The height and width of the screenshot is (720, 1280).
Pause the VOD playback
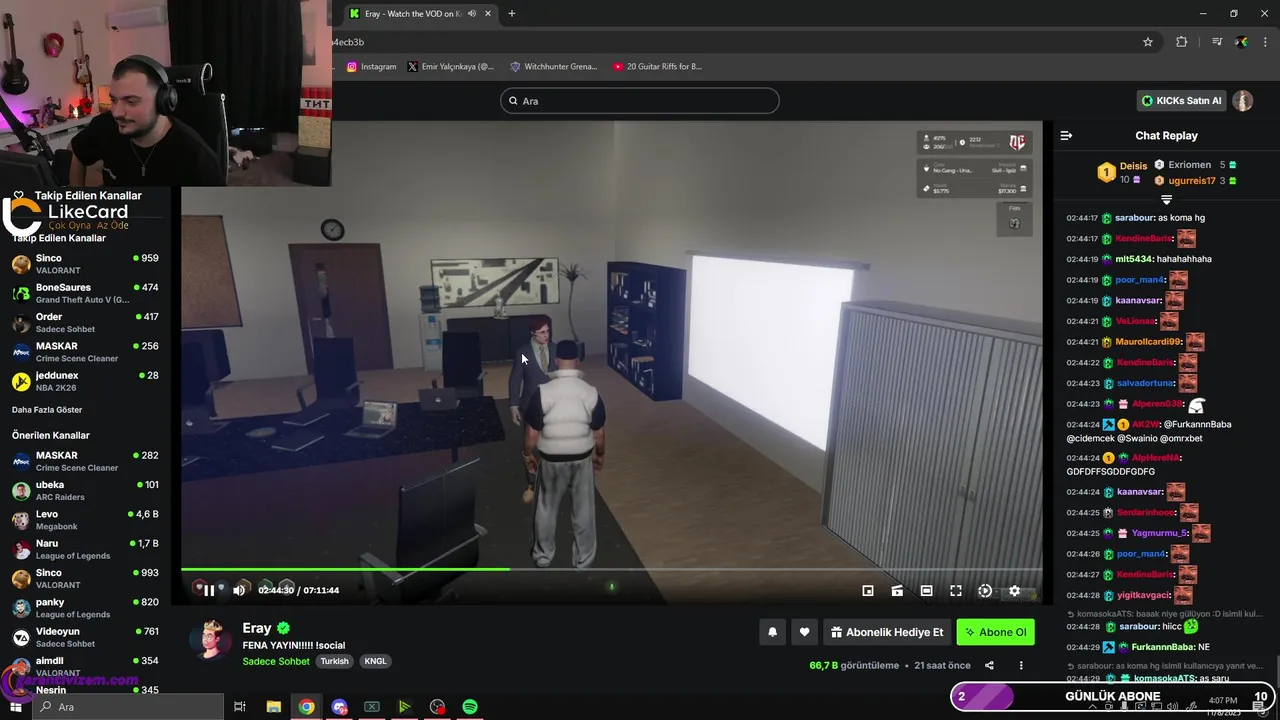(208, 590)
